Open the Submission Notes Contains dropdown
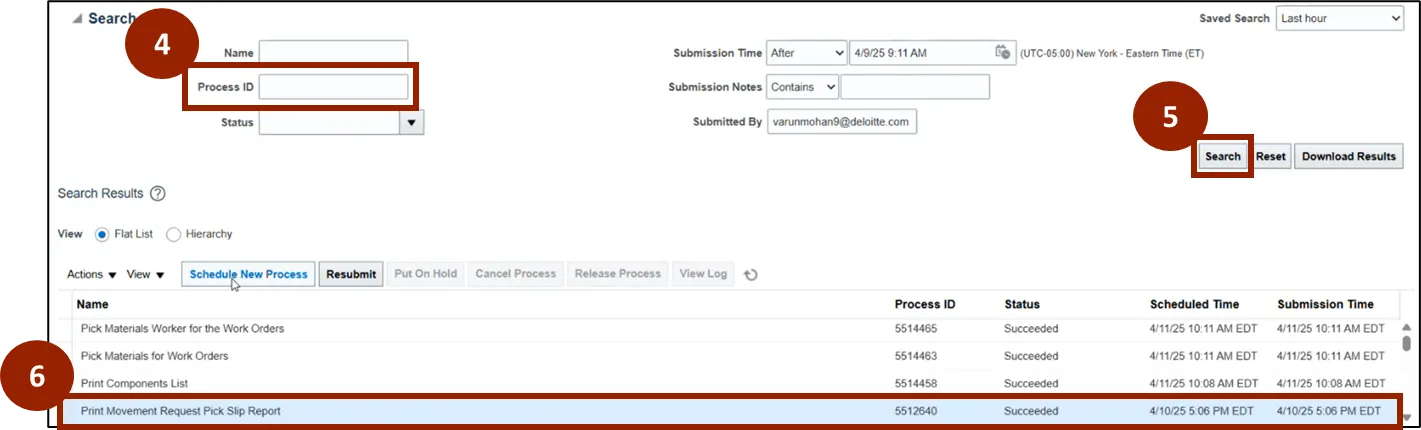The width and height of the screenshot is (1421, 430). tap(802, 87)
